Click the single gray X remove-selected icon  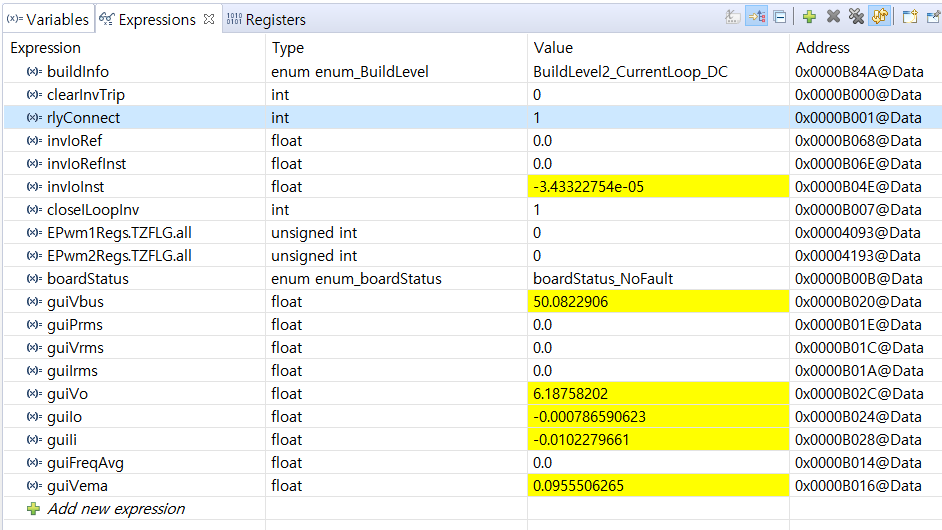tap(832, 17)
